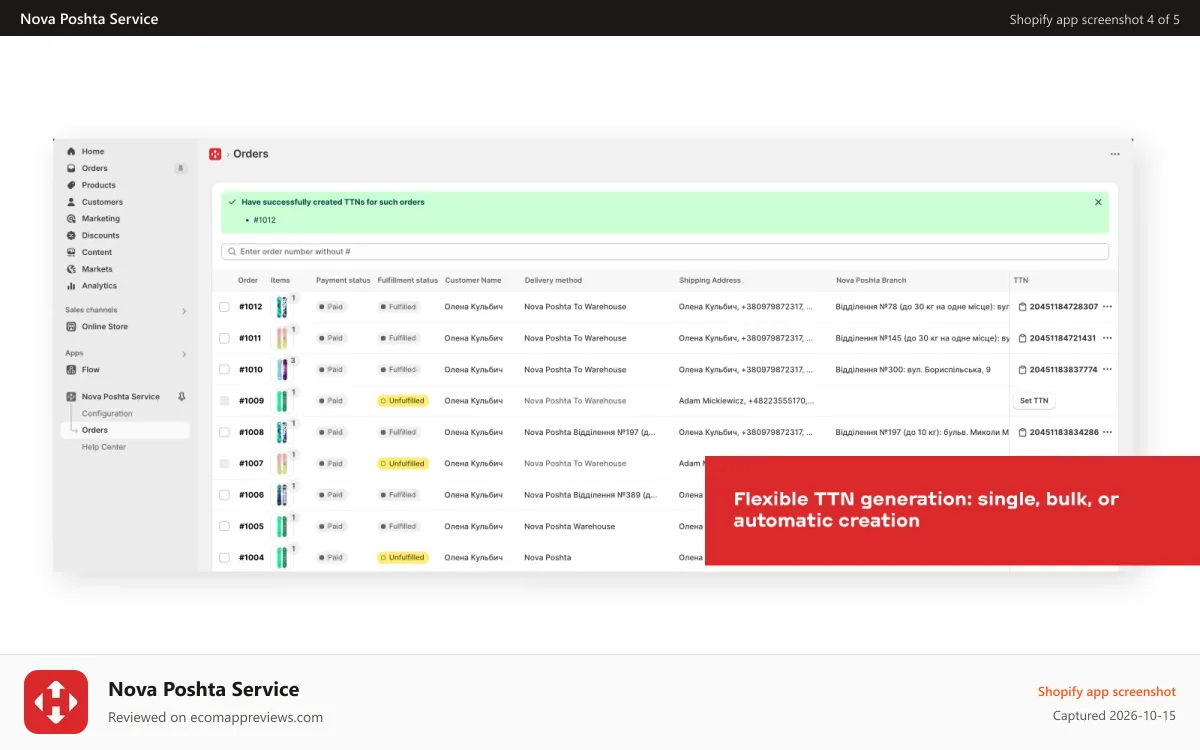Open the more actions menu for order #1008
Image resolution: width=1200 pixels, height=750 pixels.
pyautogui.click(x=1107, y=432)
